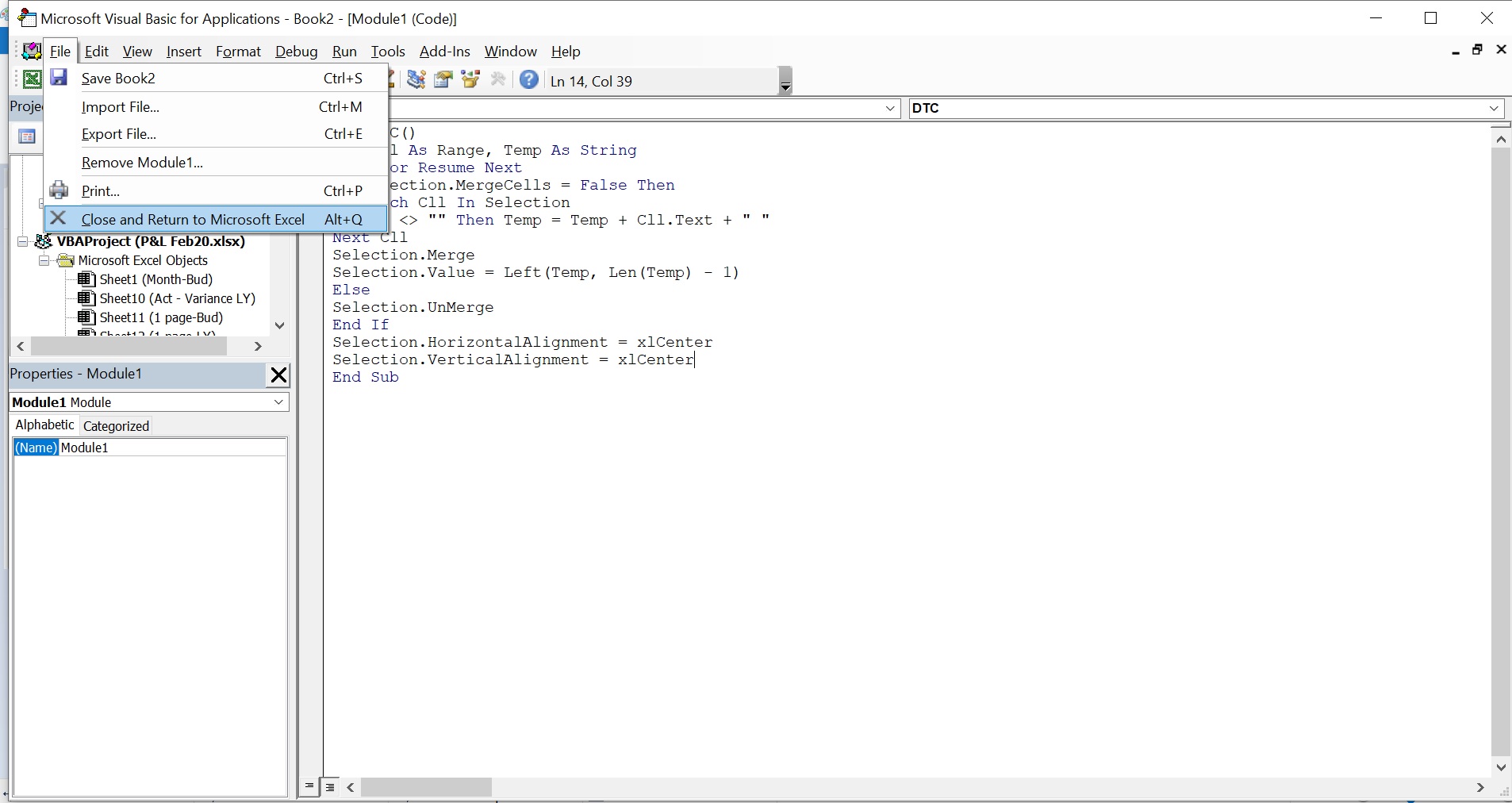Click the floppy disk Save icon in File menu
The width and height of the screenshot is (1512, 803).
tap(59, 78)
